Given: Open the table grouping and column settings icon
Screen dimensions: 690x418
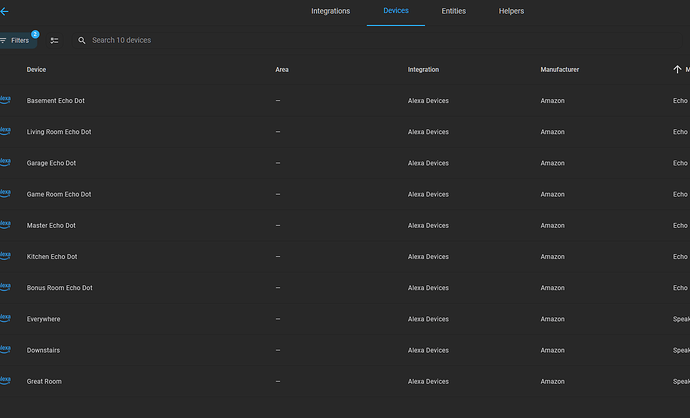Looking at the screenshot, I should (54, 40).
